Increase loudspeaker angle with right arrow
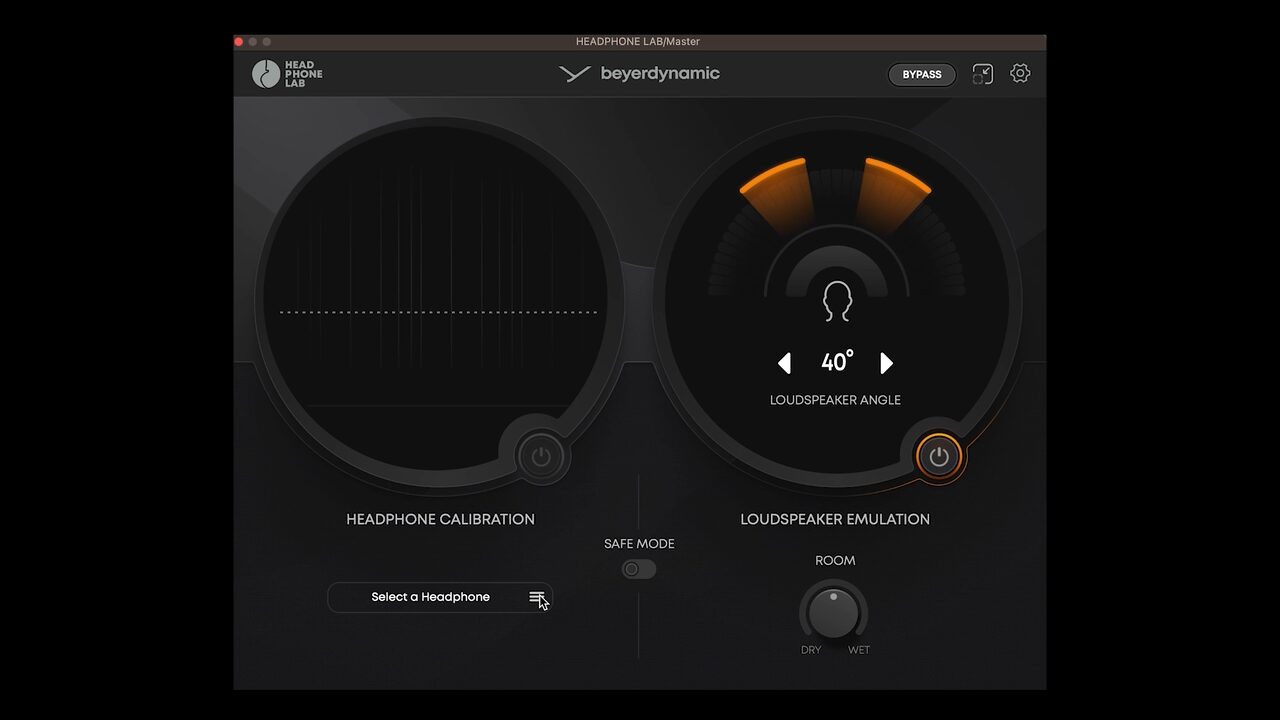The width and height of the screenshot is (1280, 720). [886, 363]
